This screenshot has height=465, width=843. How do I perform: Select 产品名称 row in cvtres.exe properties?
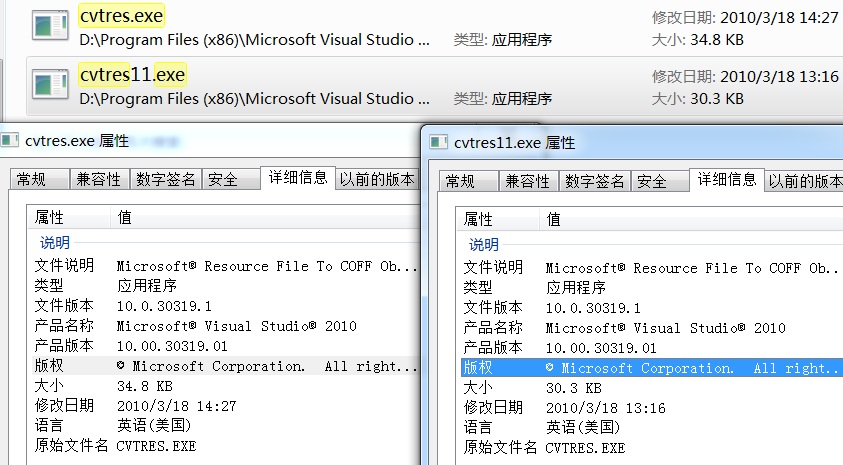(225, 326)
